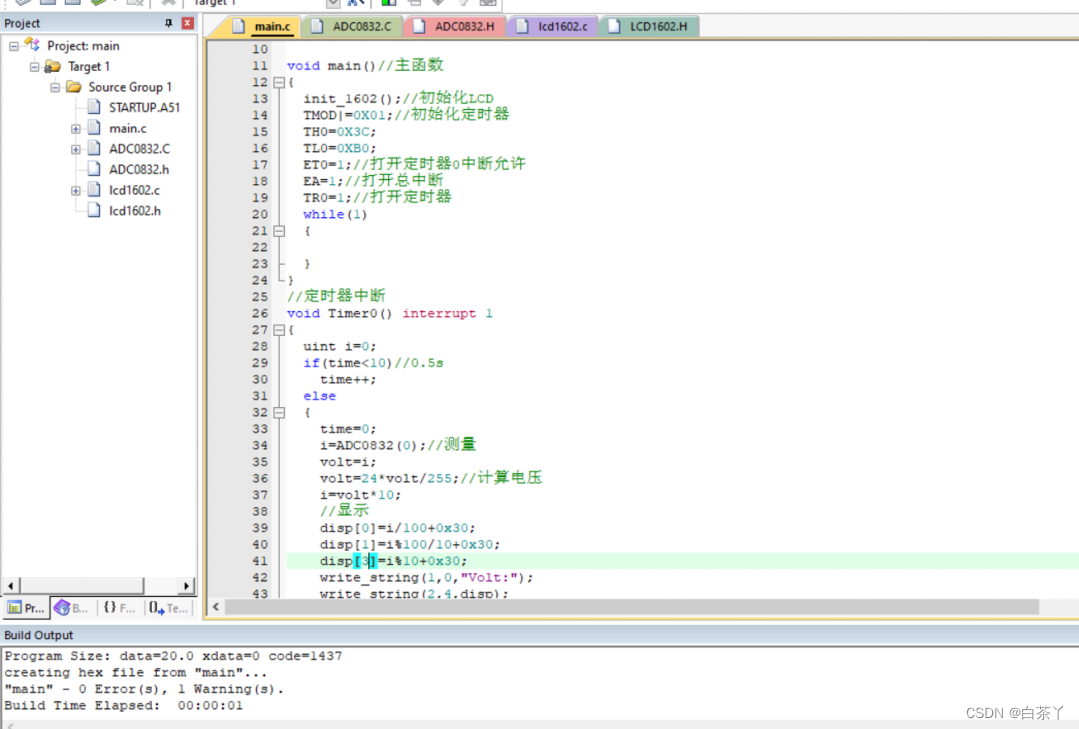Image resolution: width=1079 pixels, height=729 pixels.
Task: Collapse the Project: main root node
Action: pyautogui.click(x=14, y=46)
